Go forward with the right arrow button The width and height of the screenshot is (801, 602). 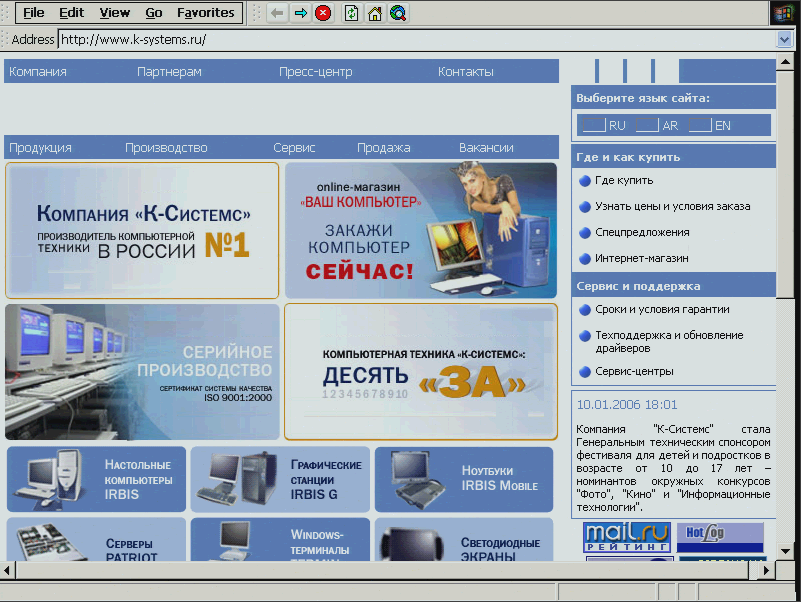pyautogui.click(x=300, y=13)
